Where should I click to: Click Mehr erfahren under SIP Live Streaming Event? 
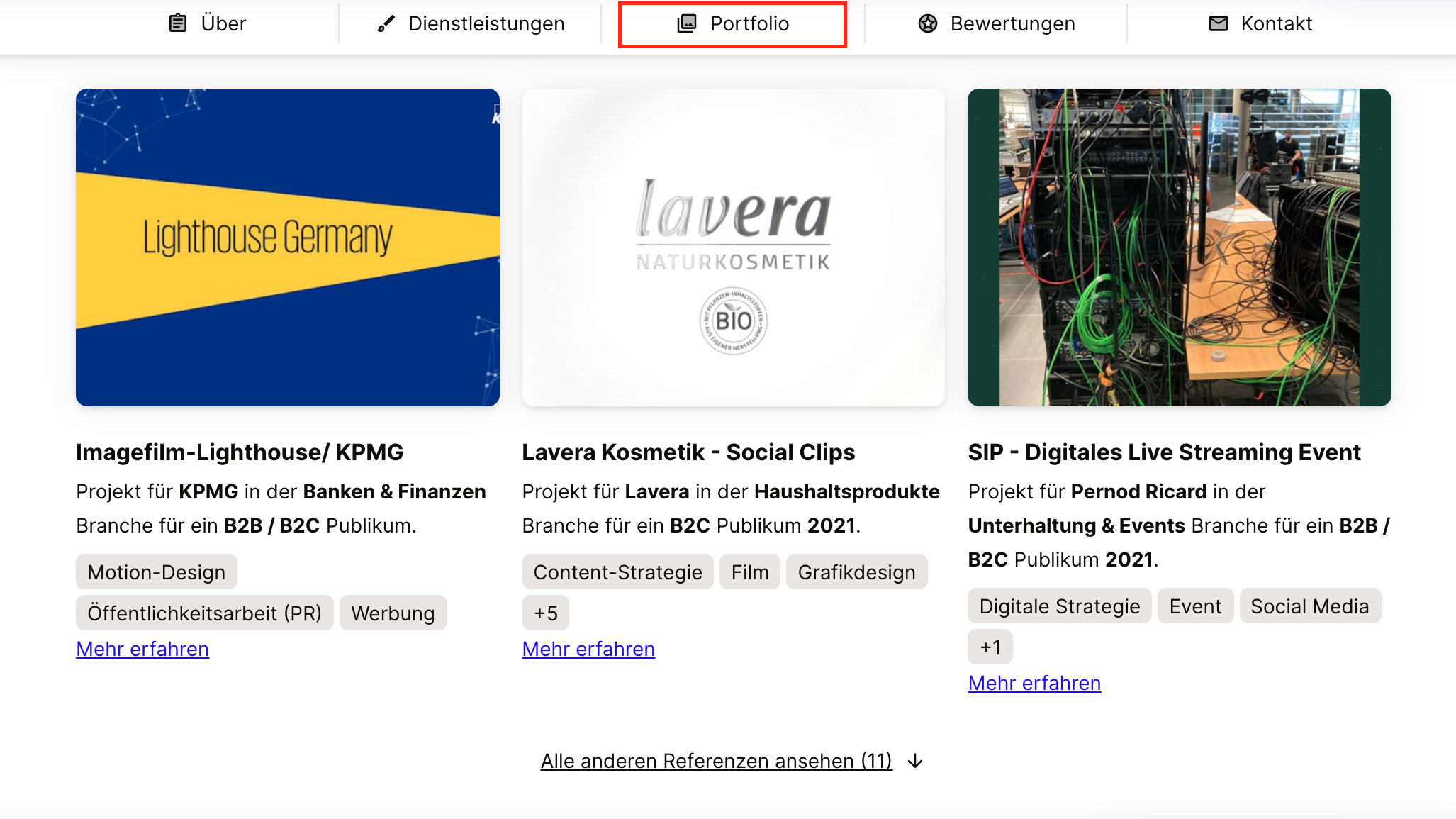click(1034, 683)
